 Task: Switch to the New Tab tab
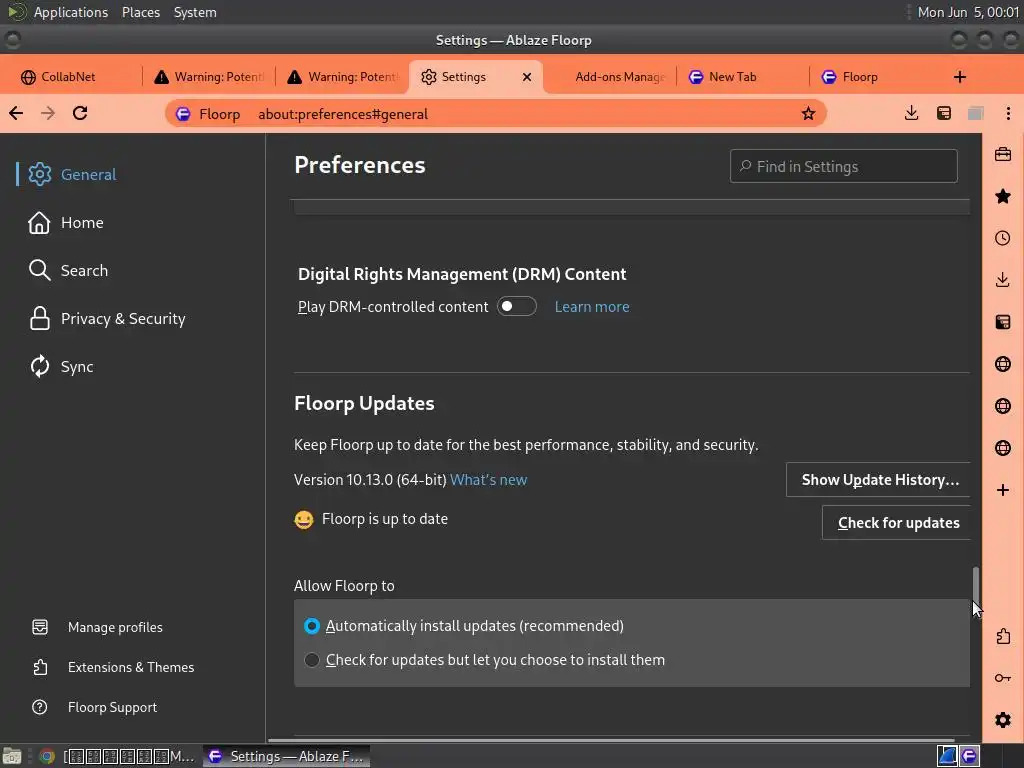point(743,77)
